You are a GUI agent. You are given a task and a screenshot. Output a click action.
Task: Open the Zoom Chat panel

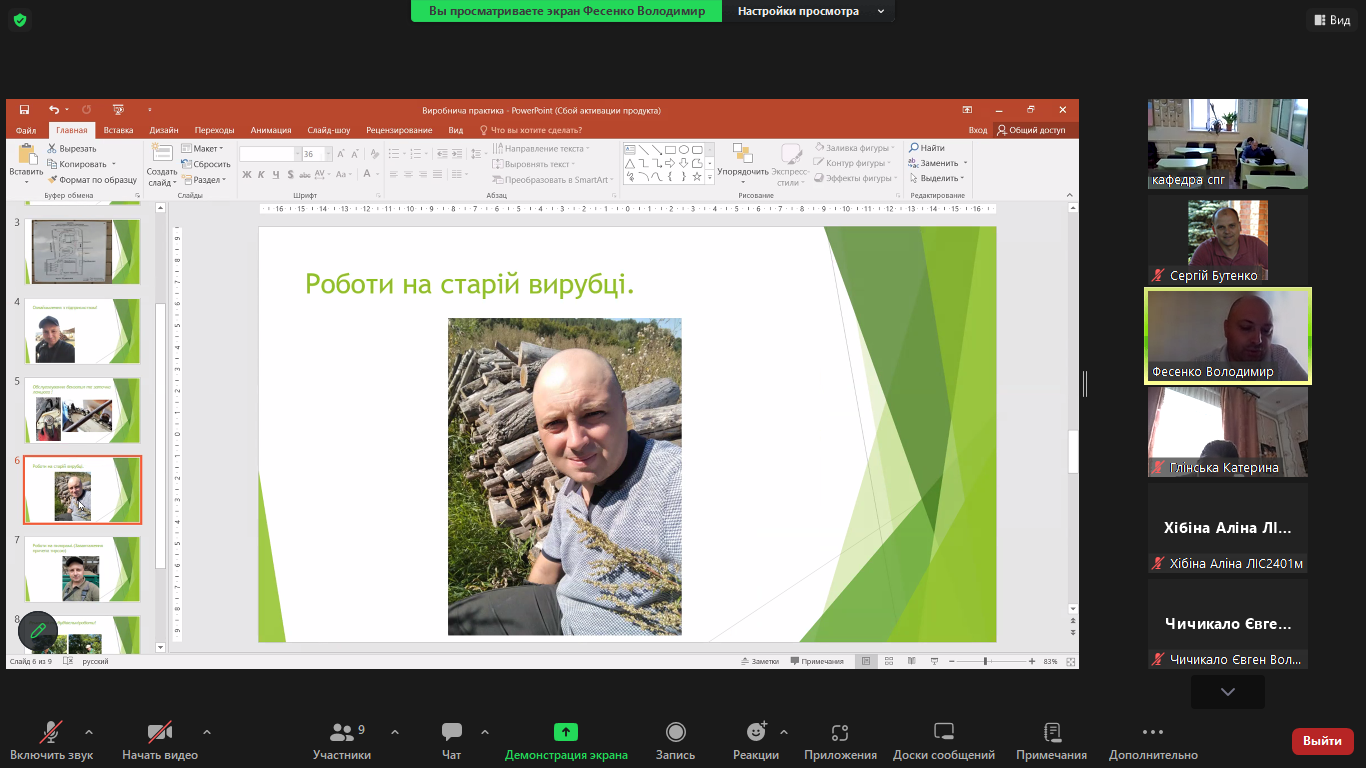click(451, 733)
